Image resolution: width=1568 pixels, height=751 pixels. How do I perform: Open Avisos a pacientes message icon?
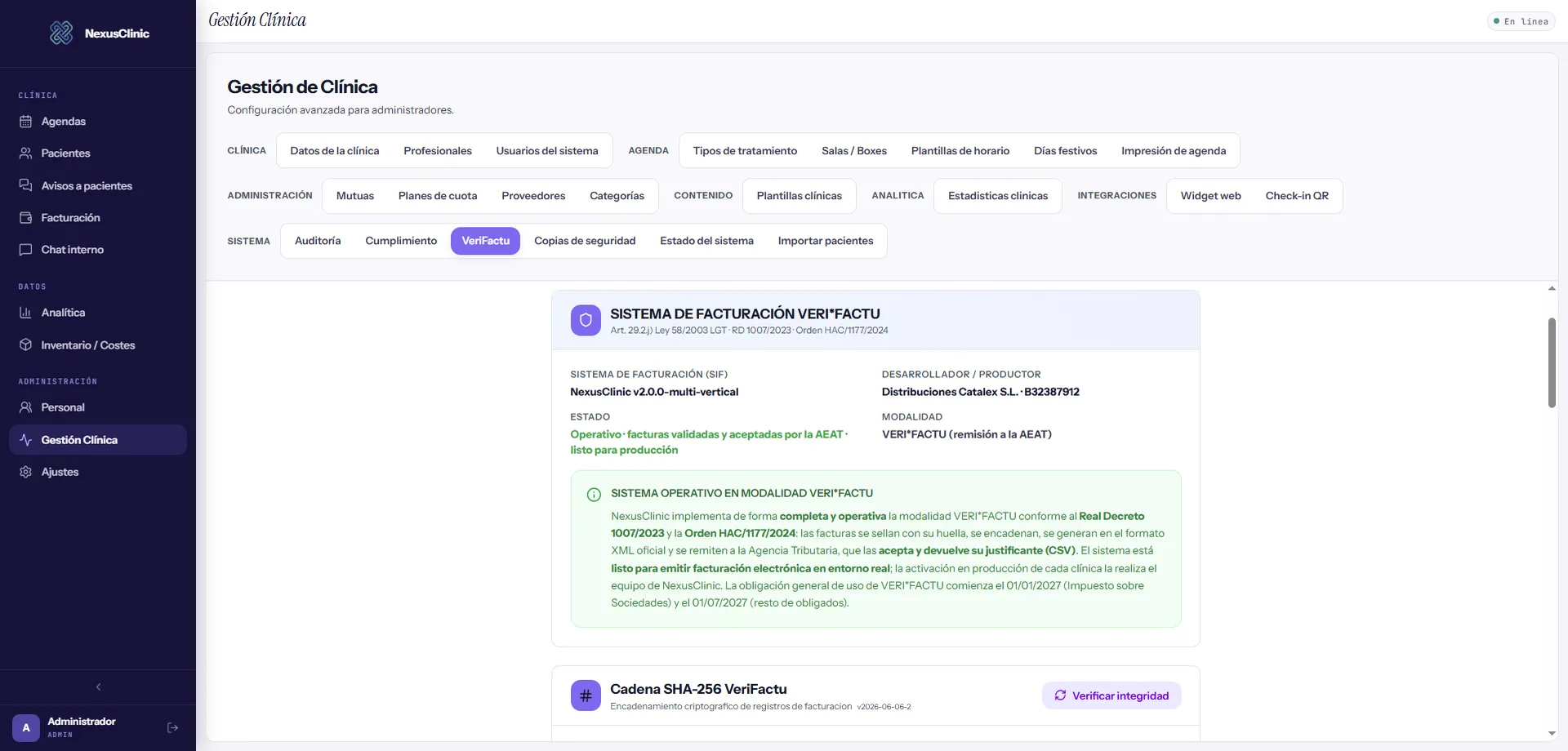(25, 185)
